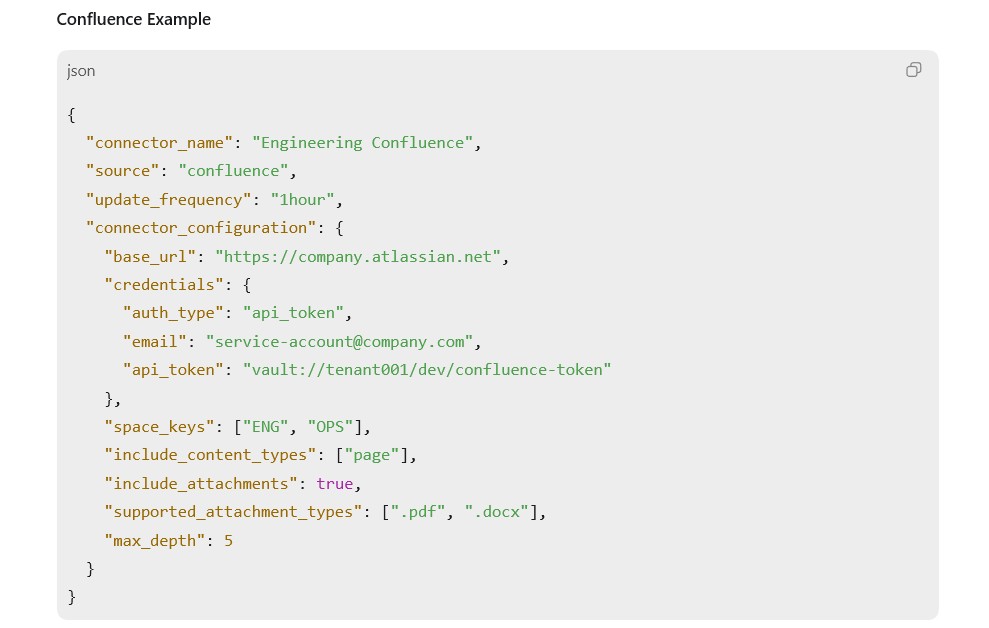
Task: Click the "connector_name" key
Action: click(160, 143)
